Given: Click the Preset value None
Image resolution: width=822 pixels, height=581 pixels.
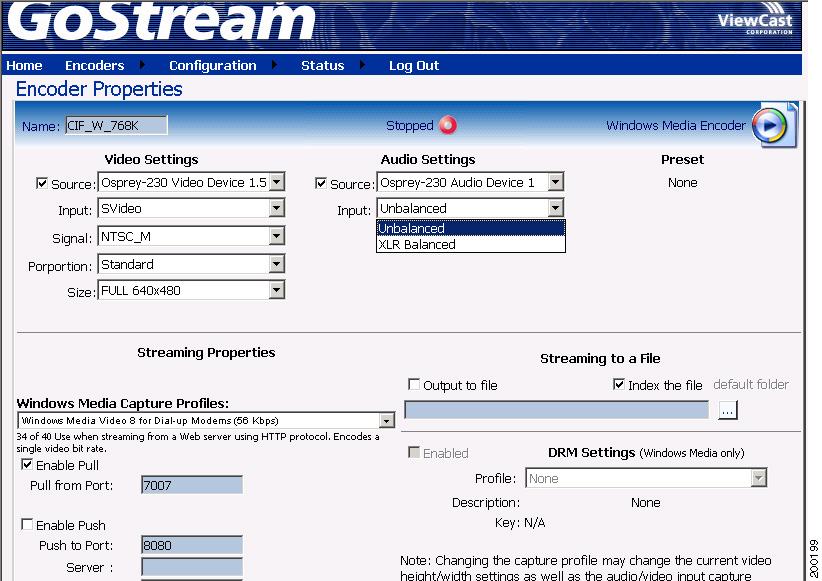Looking at the screenshot, I should (682, 182).
